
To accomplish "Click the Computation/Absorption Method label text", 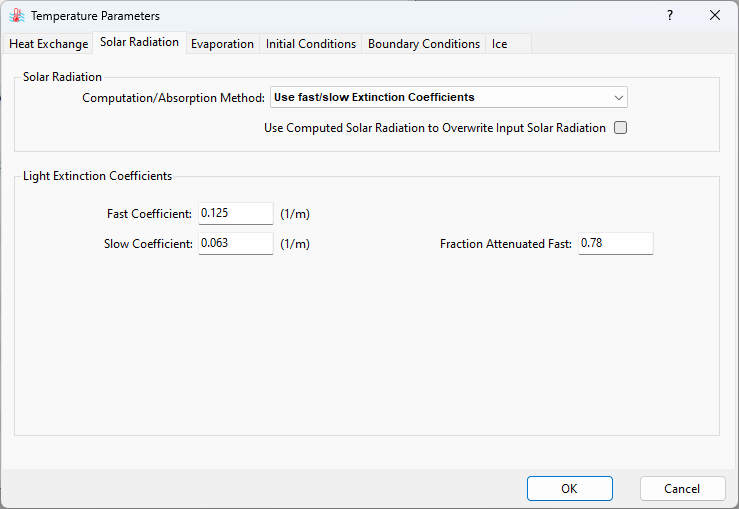I will coord(173,98).
